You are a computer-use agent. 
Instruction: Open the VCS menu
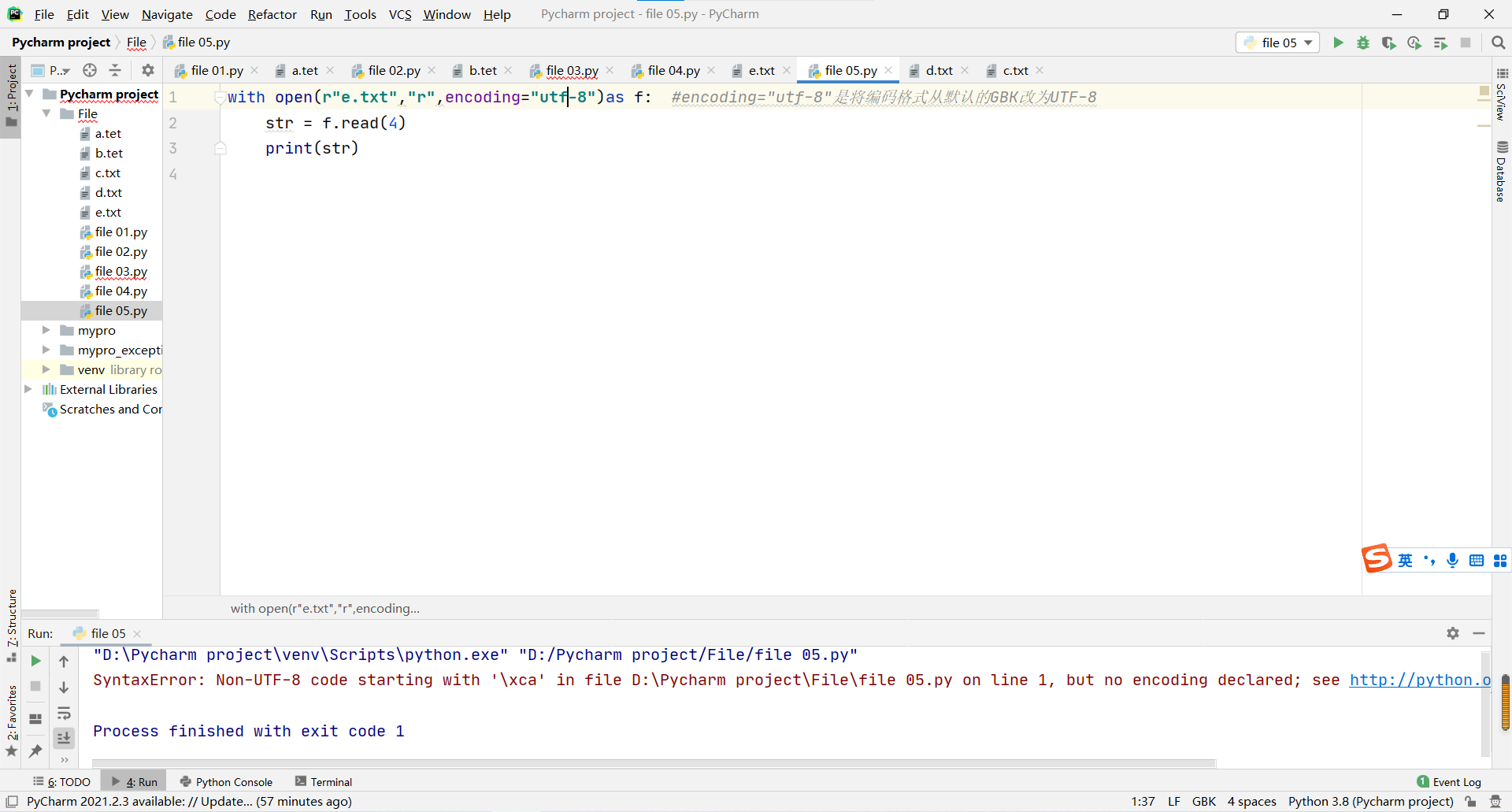click(400, 14)
